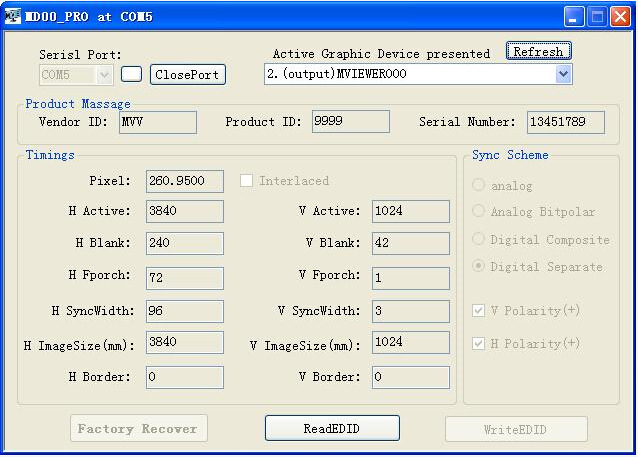Select the Serial Number field

click(565, 122)
